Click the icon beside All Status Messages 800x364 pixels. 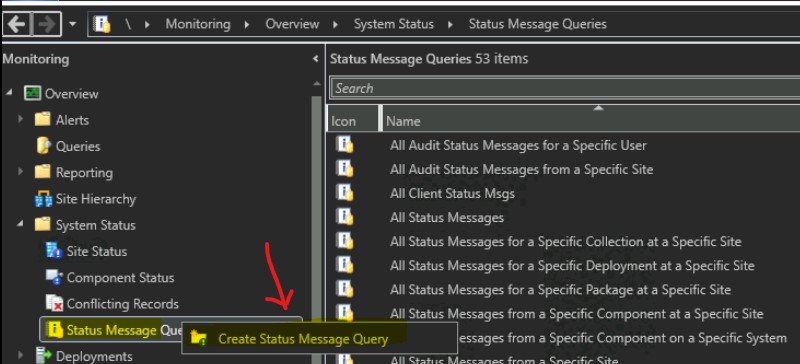tap(344, 217)
